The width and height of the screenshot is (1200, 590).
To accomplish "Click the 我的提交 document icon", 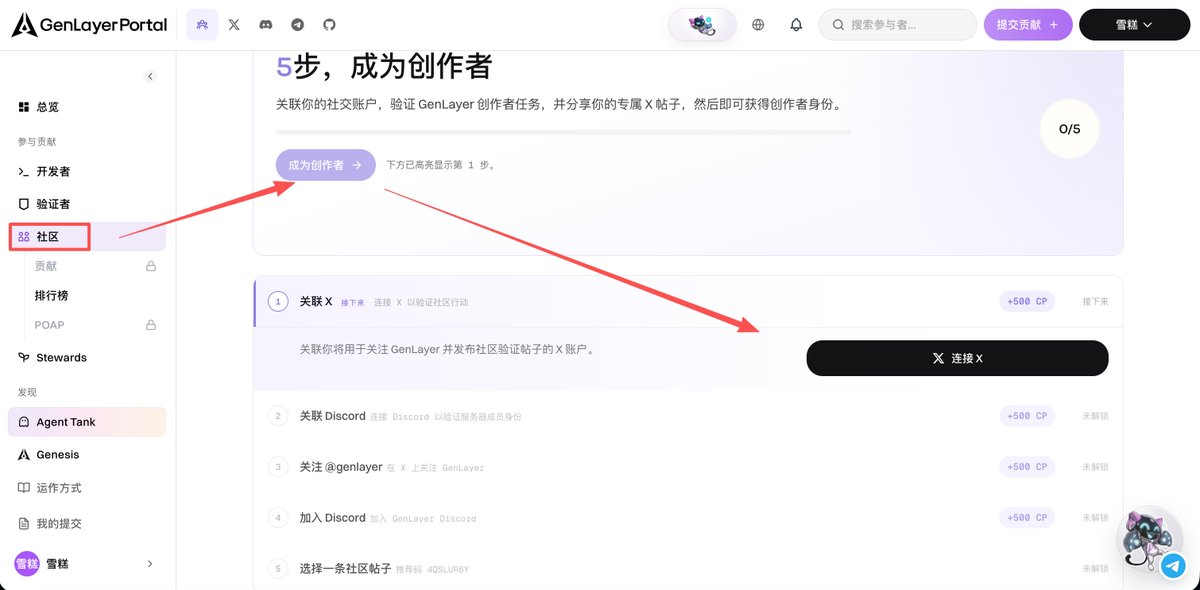I will click(x=24, y=523).
